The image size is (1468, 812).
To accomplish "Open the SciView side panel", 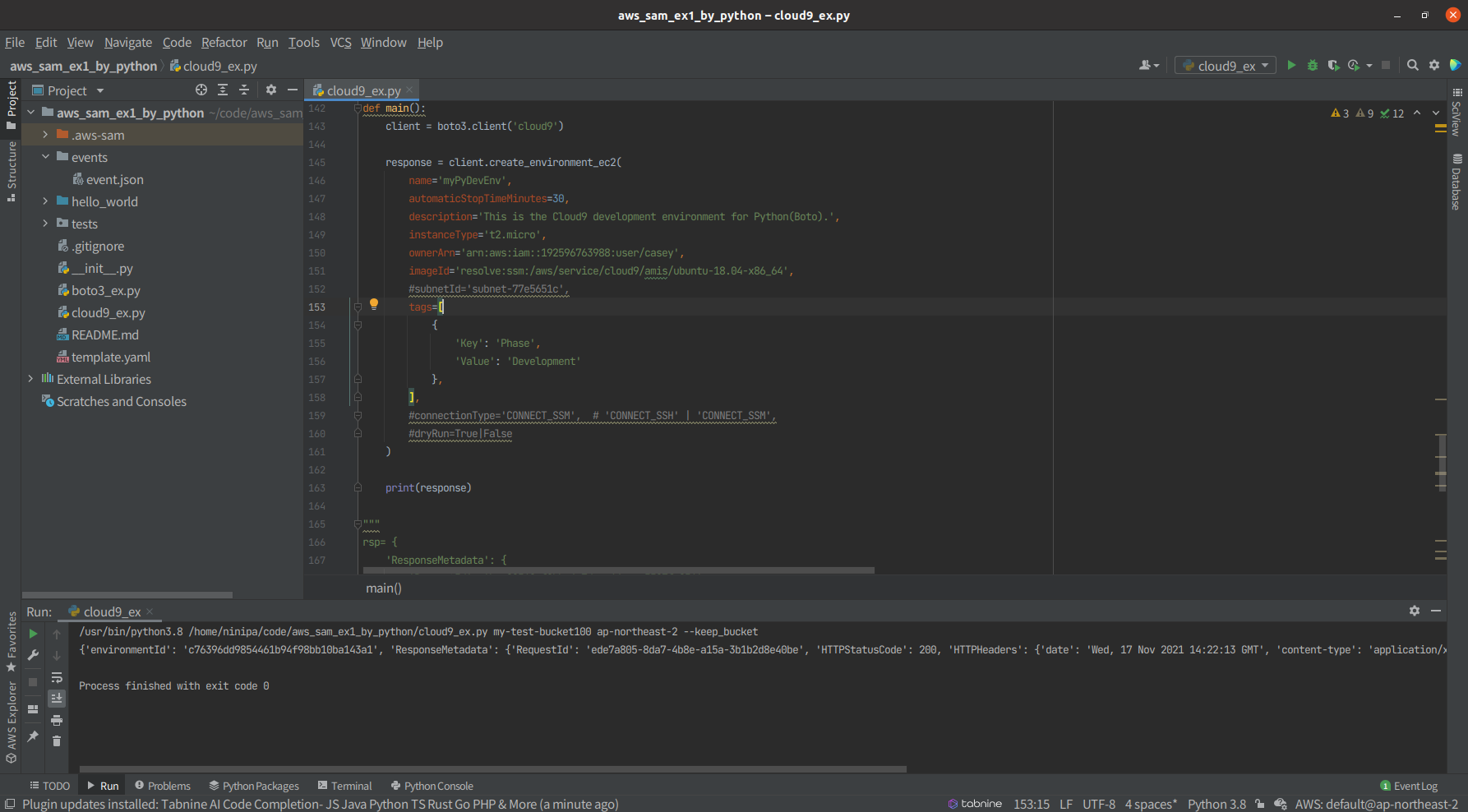I will click(x=1457, y=112).
